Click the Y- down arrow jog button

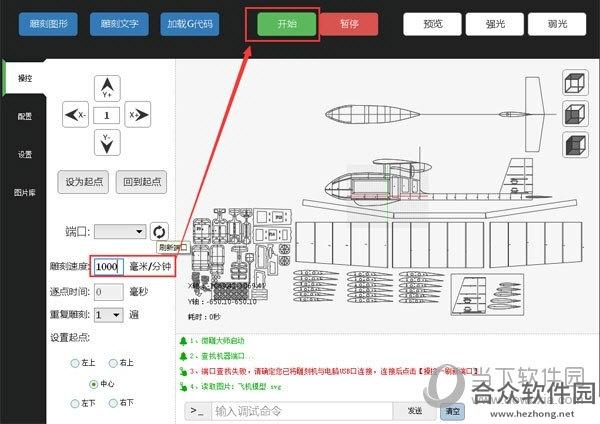(107, 142)
